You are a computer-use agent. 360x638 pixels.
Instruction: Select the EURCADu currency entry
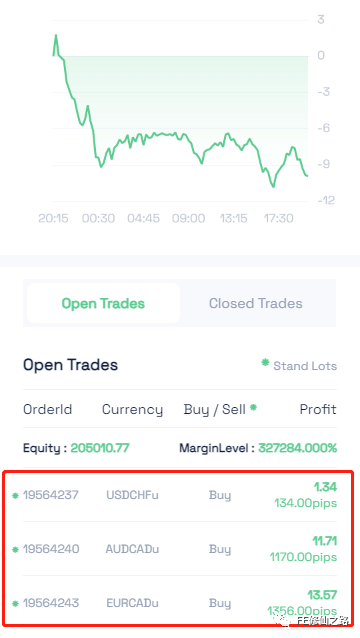point(132,603)
